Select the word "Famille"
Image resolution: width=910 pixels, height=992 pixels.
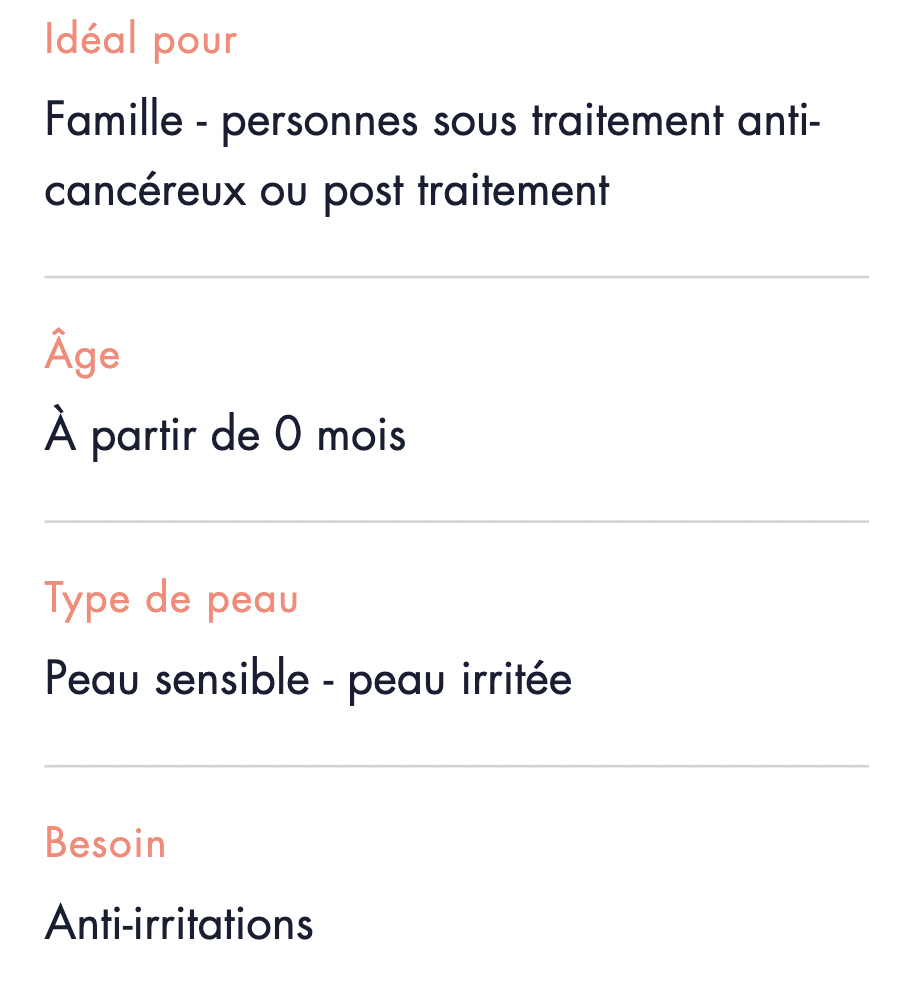click(114, 119)
